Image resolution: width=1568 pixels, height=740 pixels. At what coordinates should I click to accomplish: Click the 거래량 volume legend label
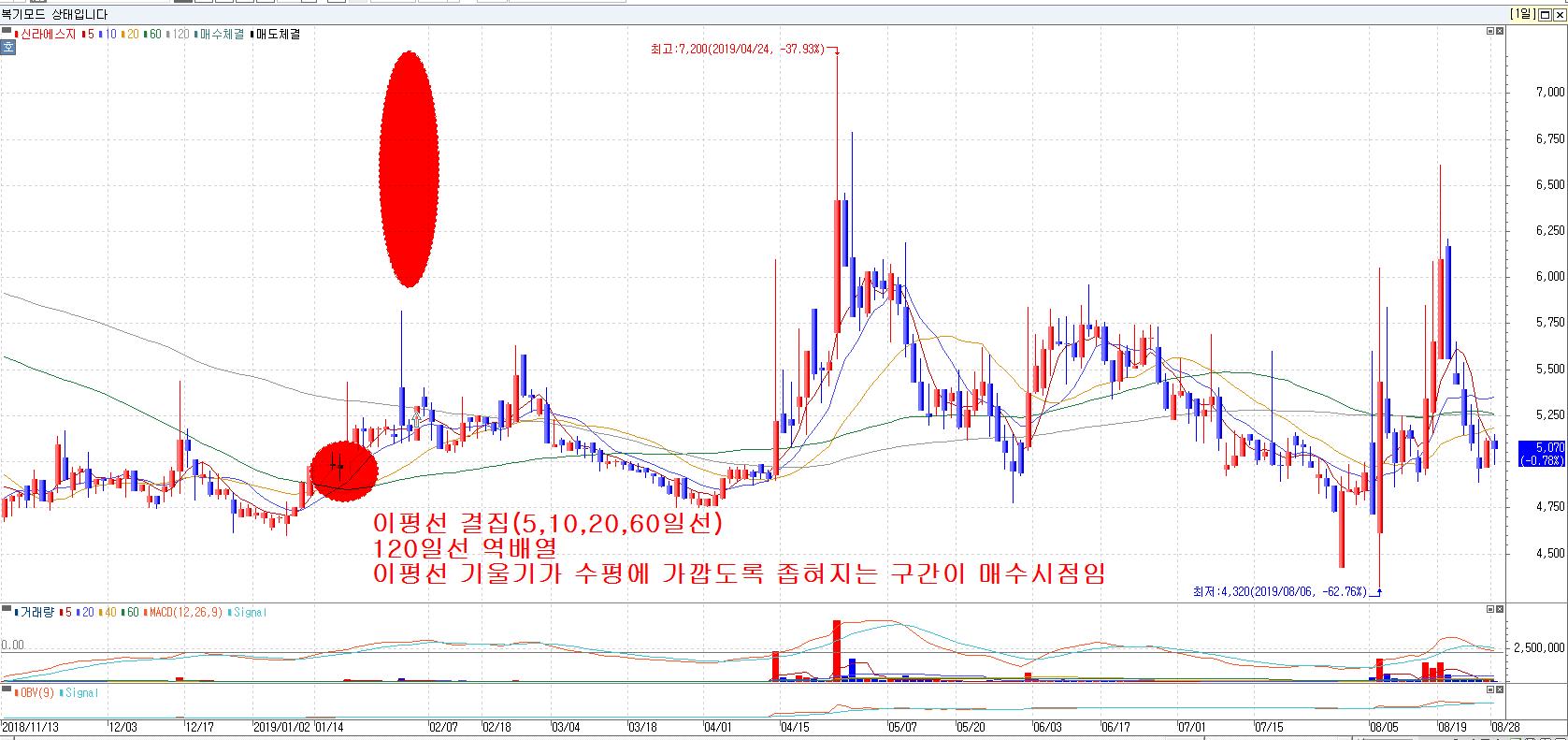[35, 613]
